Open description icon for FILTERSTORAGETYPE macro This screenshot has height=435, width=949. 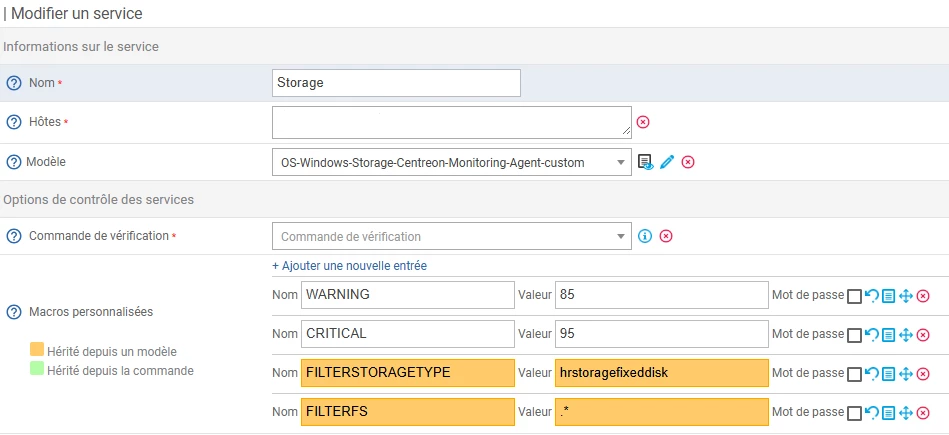tap(888, 373)
